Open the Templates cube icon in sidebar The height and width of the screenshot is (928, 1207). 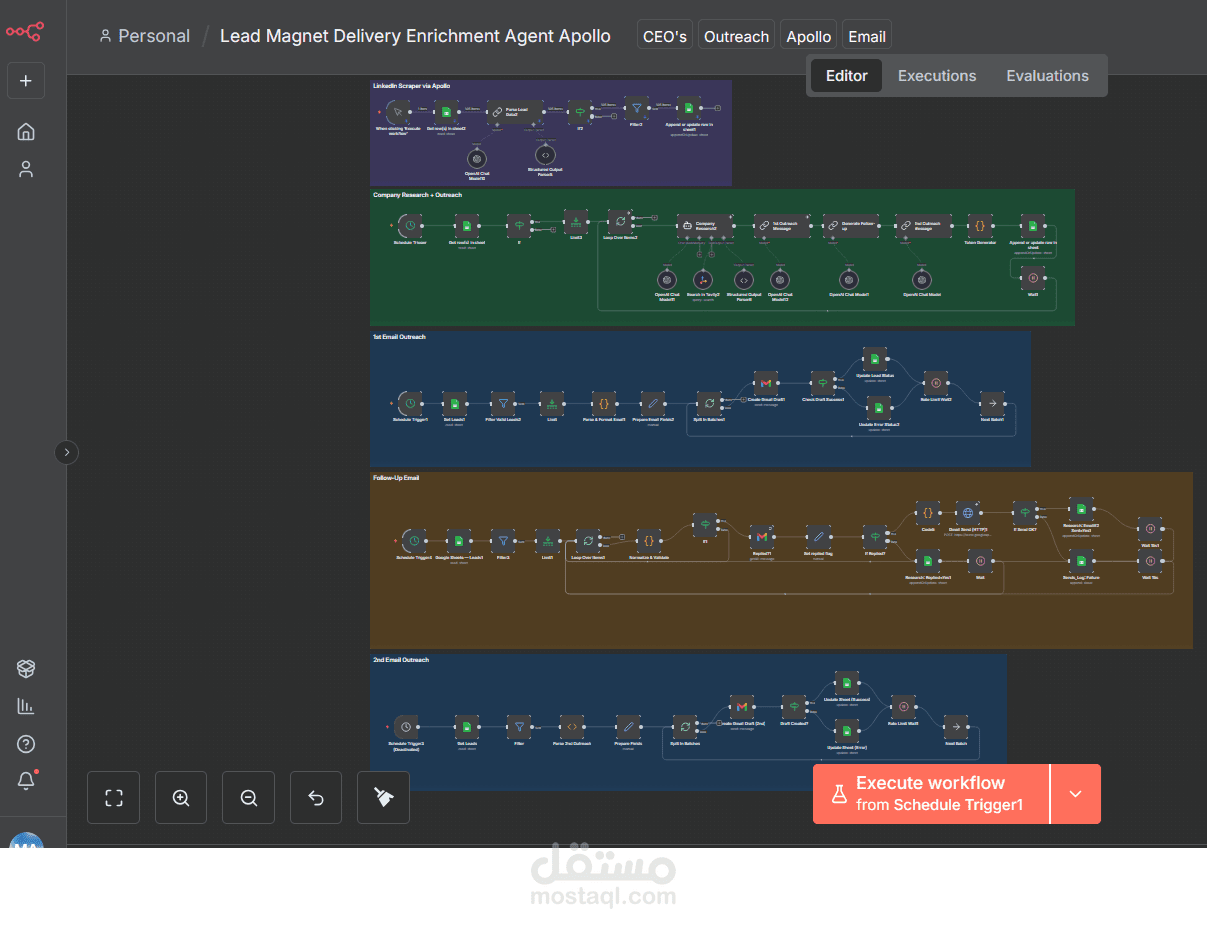click(x=26, y=669)
